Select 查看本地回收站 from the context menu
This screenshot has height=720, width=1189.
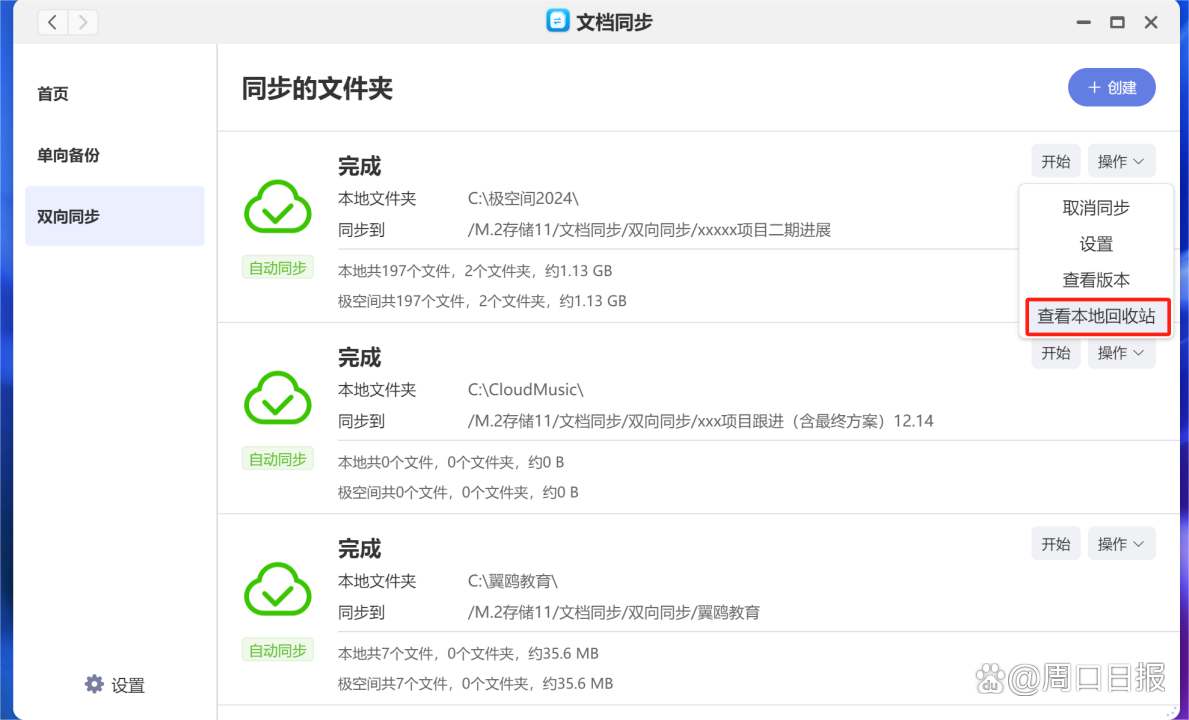1097,317
